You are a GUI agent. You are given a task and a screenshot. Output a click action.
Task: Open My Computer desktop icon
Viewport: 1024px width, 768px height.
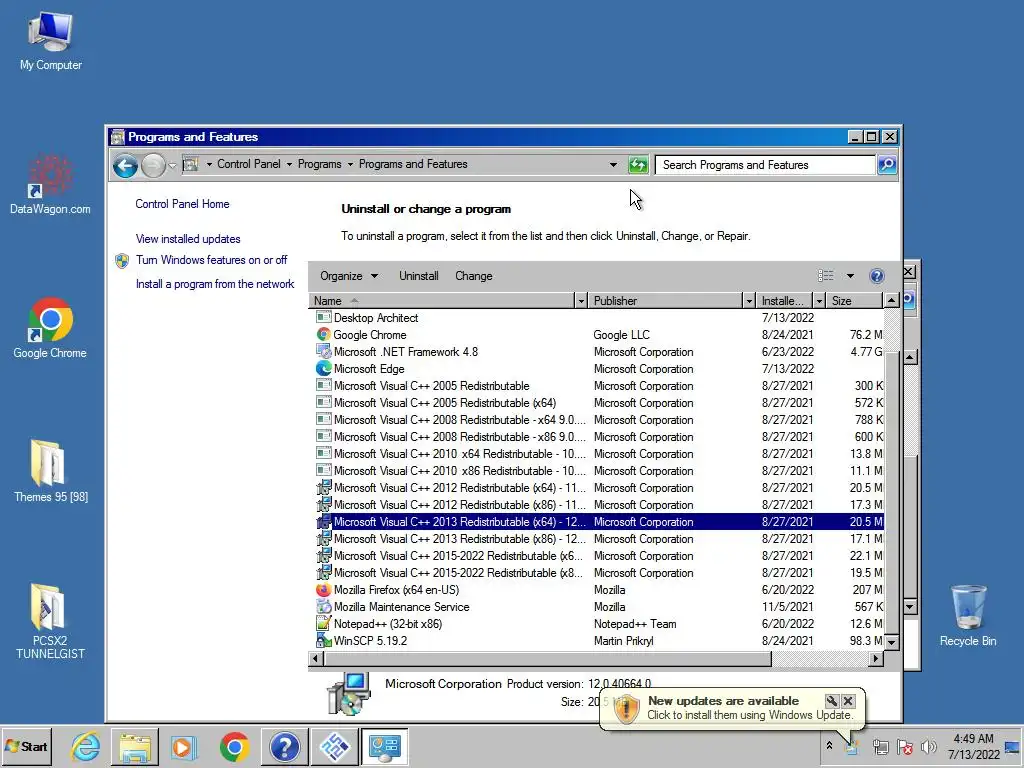(50, 42)
